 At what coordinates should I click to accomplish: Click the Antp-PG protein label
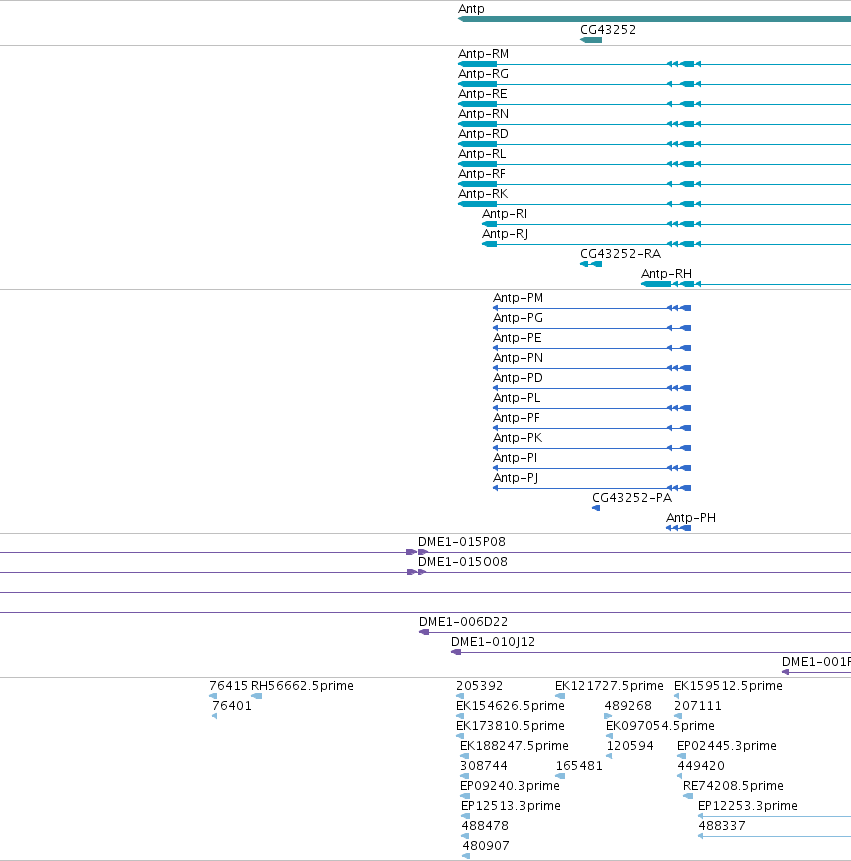click(518, 318)
